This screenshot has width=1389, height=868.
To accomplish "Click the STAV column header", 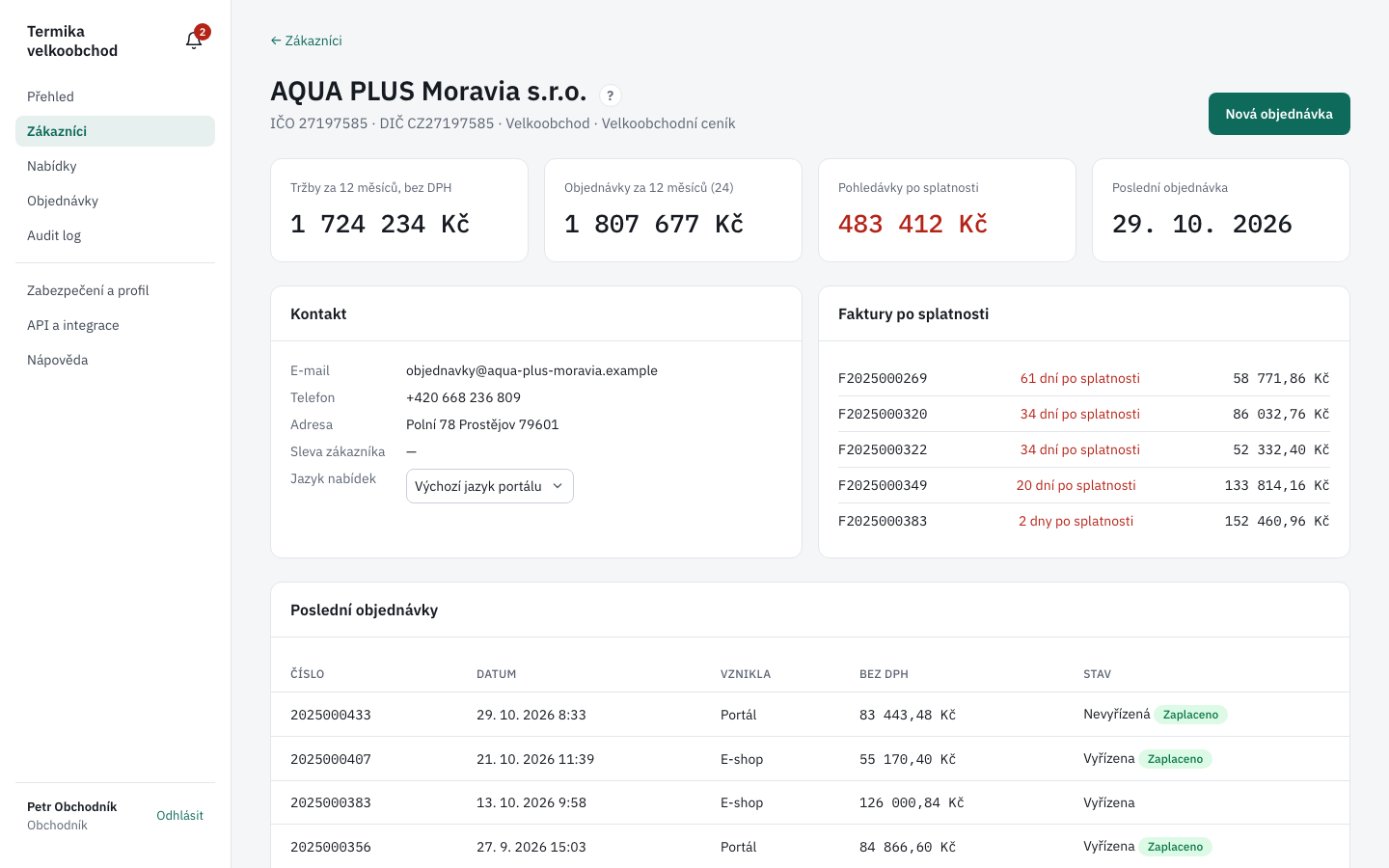I will [x=1097, y=674].
